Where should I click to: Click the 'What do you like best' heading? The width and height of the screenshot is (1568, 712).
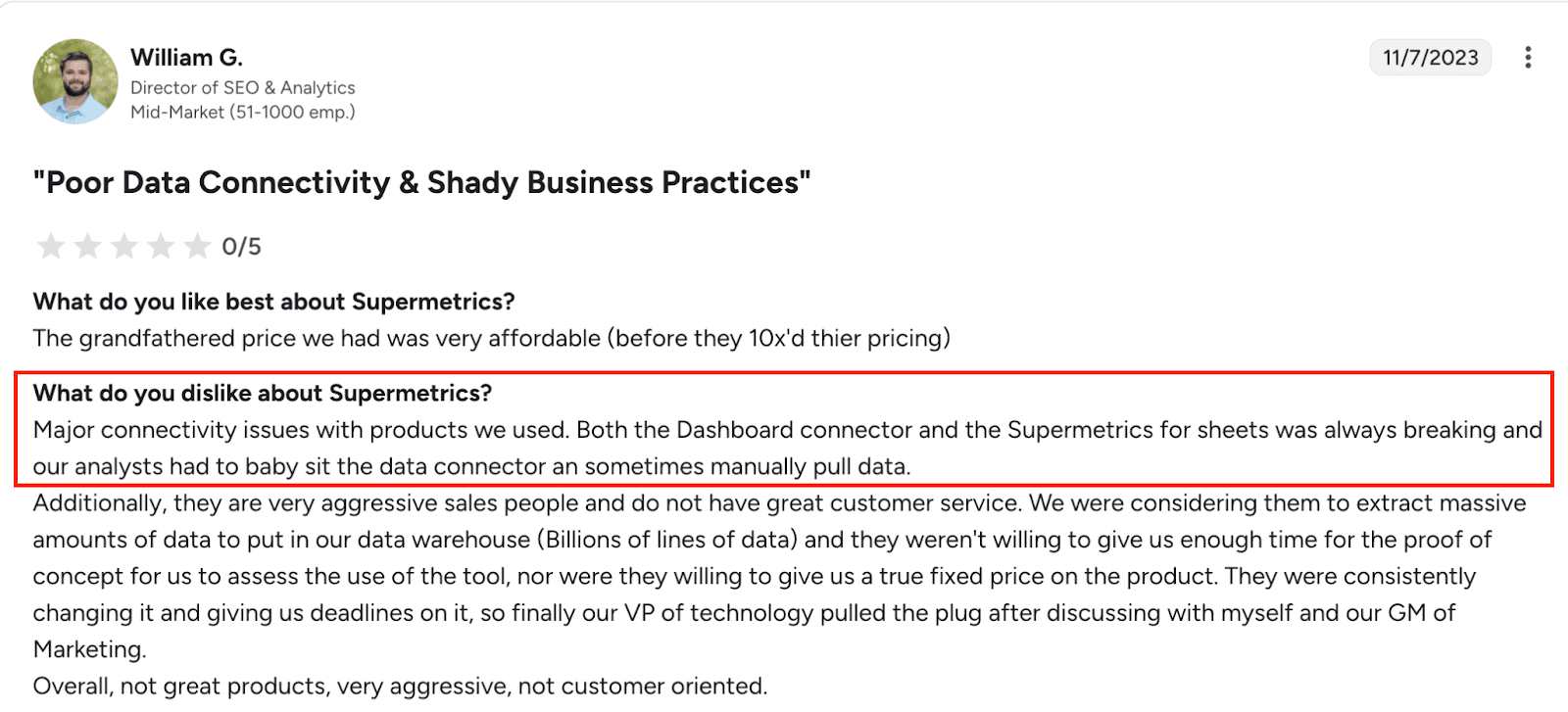coord(272,301)
